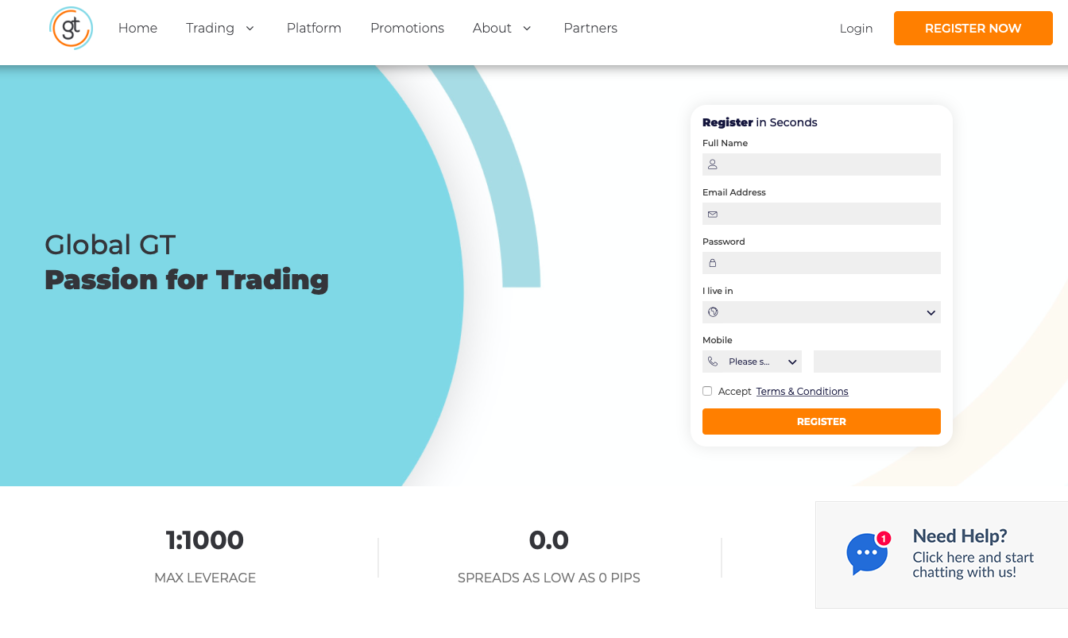This screenshot has height=638, width=1068.
Task: Open the Promotions menu item
Action: pyautogui.click(x=407, y=28)
